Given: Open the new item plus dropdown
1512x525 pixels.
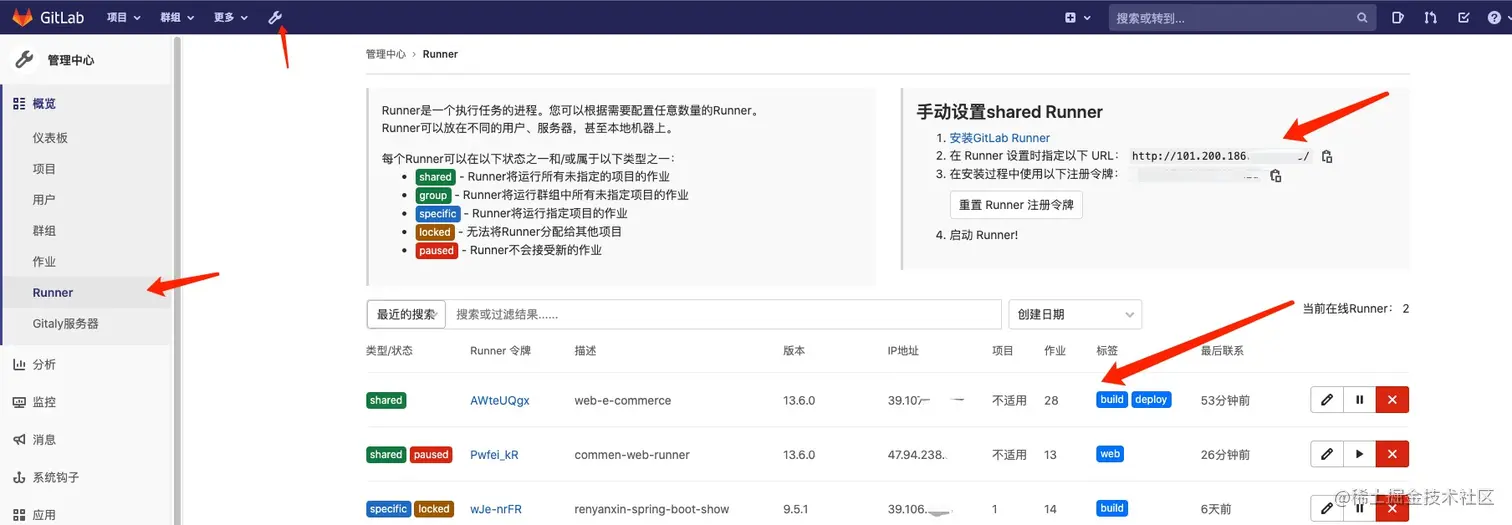Looking at the screenshot, I should 1075,17.
